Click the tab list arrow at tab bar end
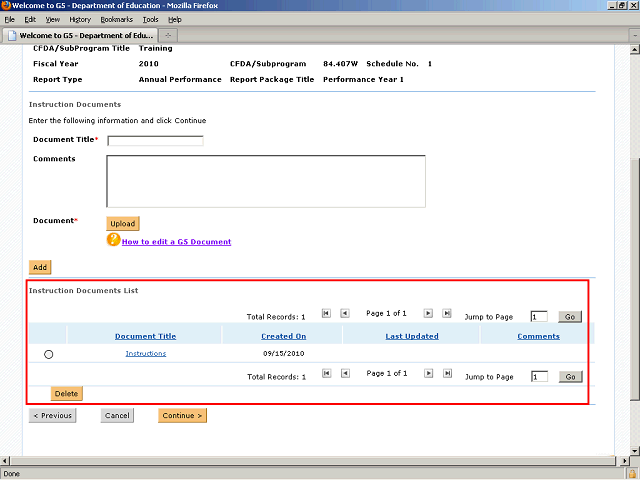 click(635, 36)
